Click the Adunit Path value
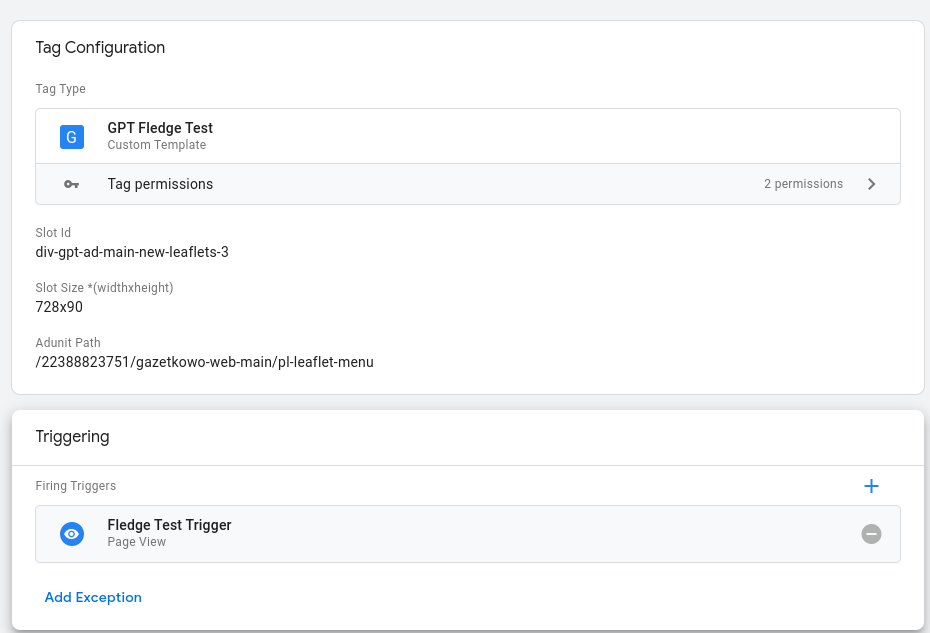This screenshot has width=930, height=633. click(x=204, y=362)
